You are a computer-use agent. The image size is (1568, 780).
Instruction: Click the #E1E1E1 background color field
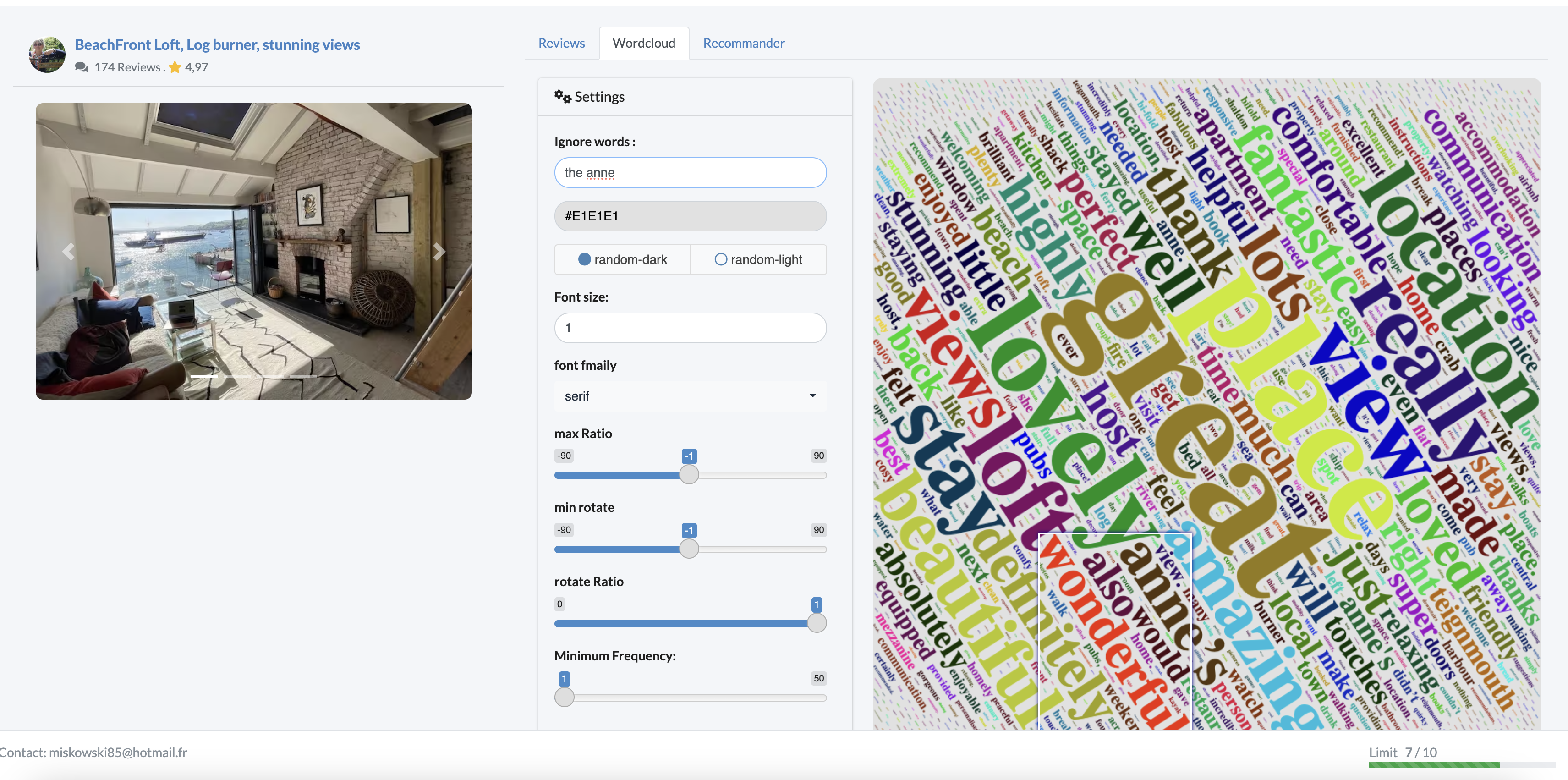coord(690,216)
